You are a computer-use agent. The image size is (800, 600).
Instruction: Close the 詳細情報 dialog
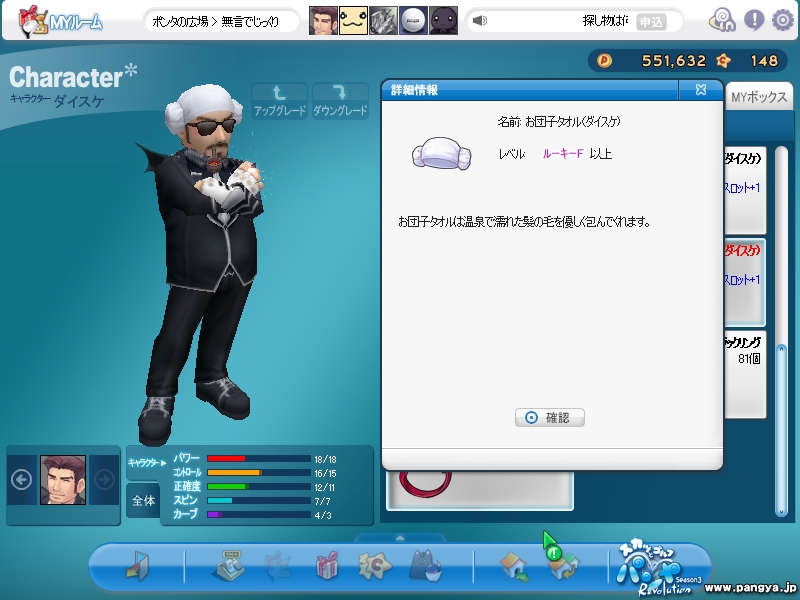(701, 90)
